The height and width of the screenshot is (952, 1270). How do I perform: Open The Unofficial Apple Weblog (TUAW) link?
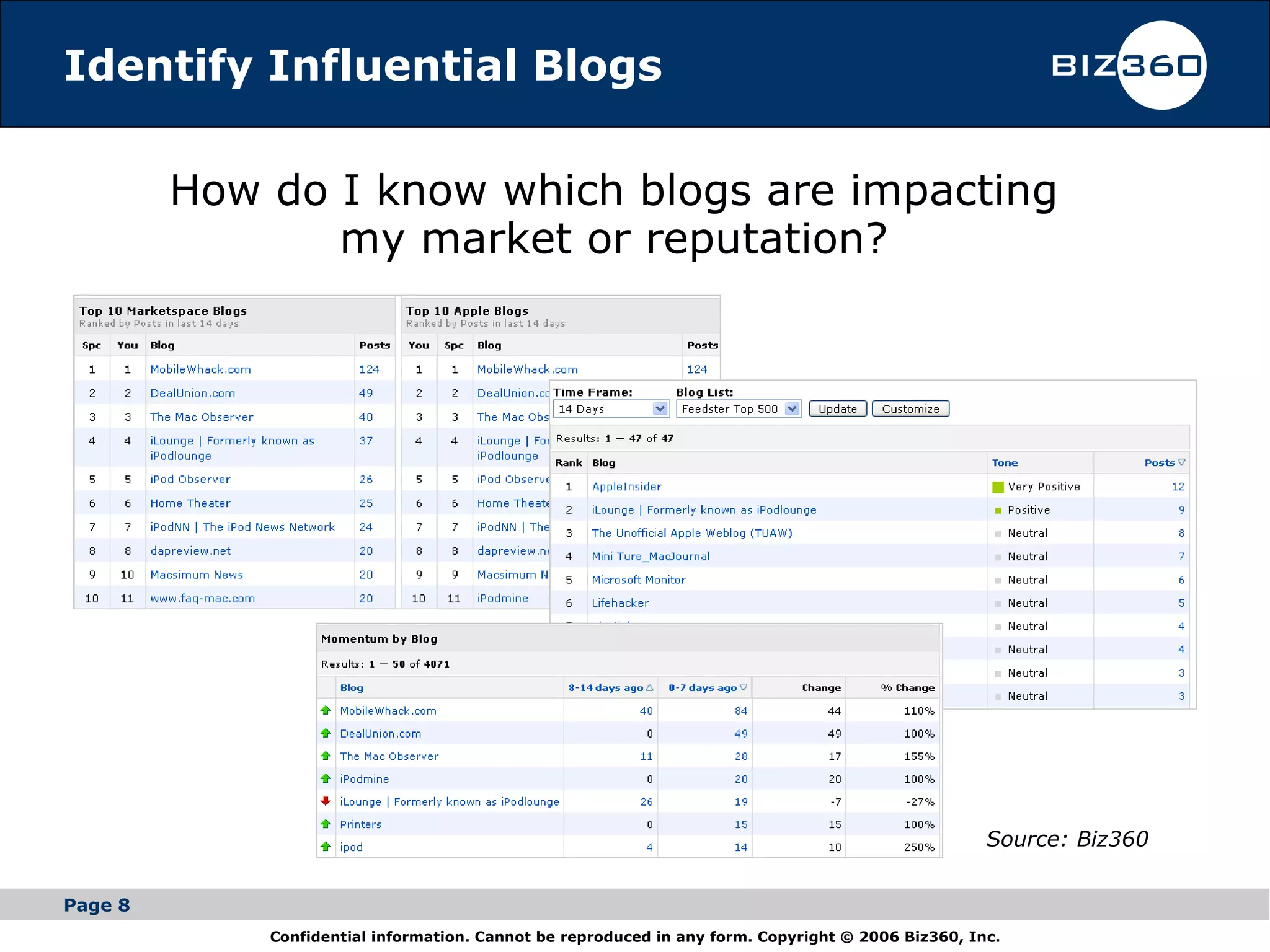click(x=692, y=533)
